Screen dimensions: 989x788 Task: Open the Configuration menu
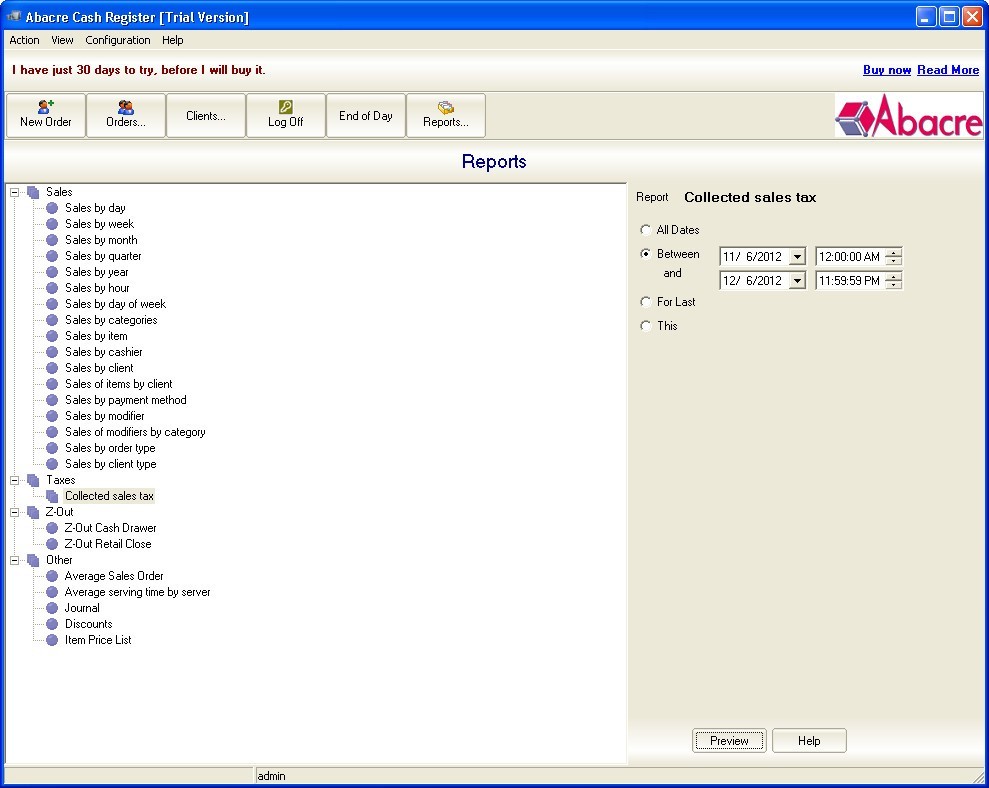click(x=117, y=40)
